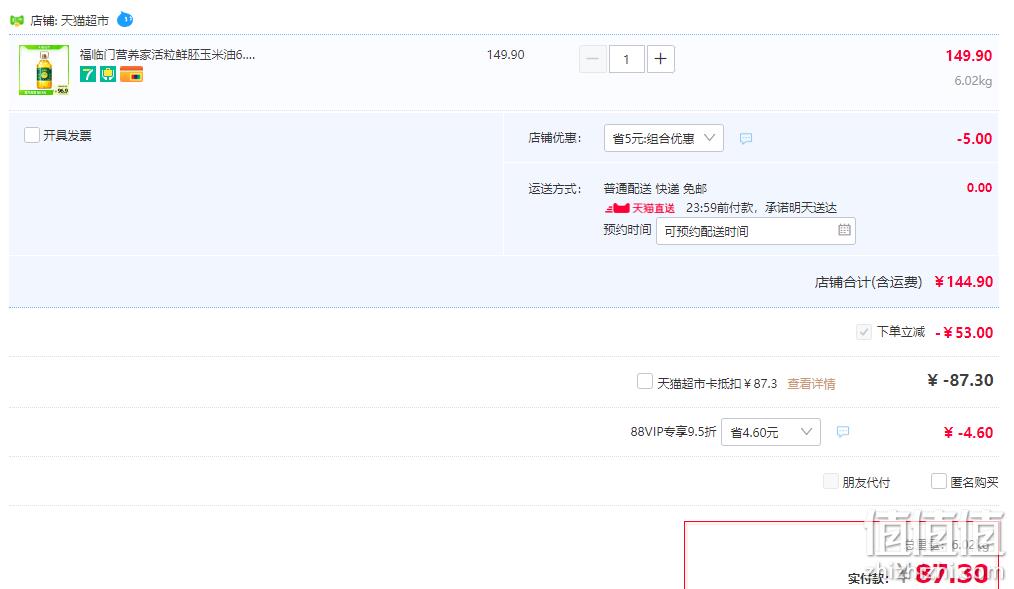Open the corn oil product thumbnail
The image size is (1014, 589).
coord(44,70)
